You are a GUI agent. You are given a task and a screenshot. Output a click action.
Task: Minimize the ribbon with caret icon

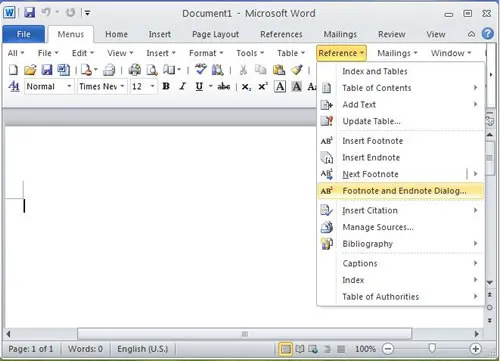click(471, 34)
